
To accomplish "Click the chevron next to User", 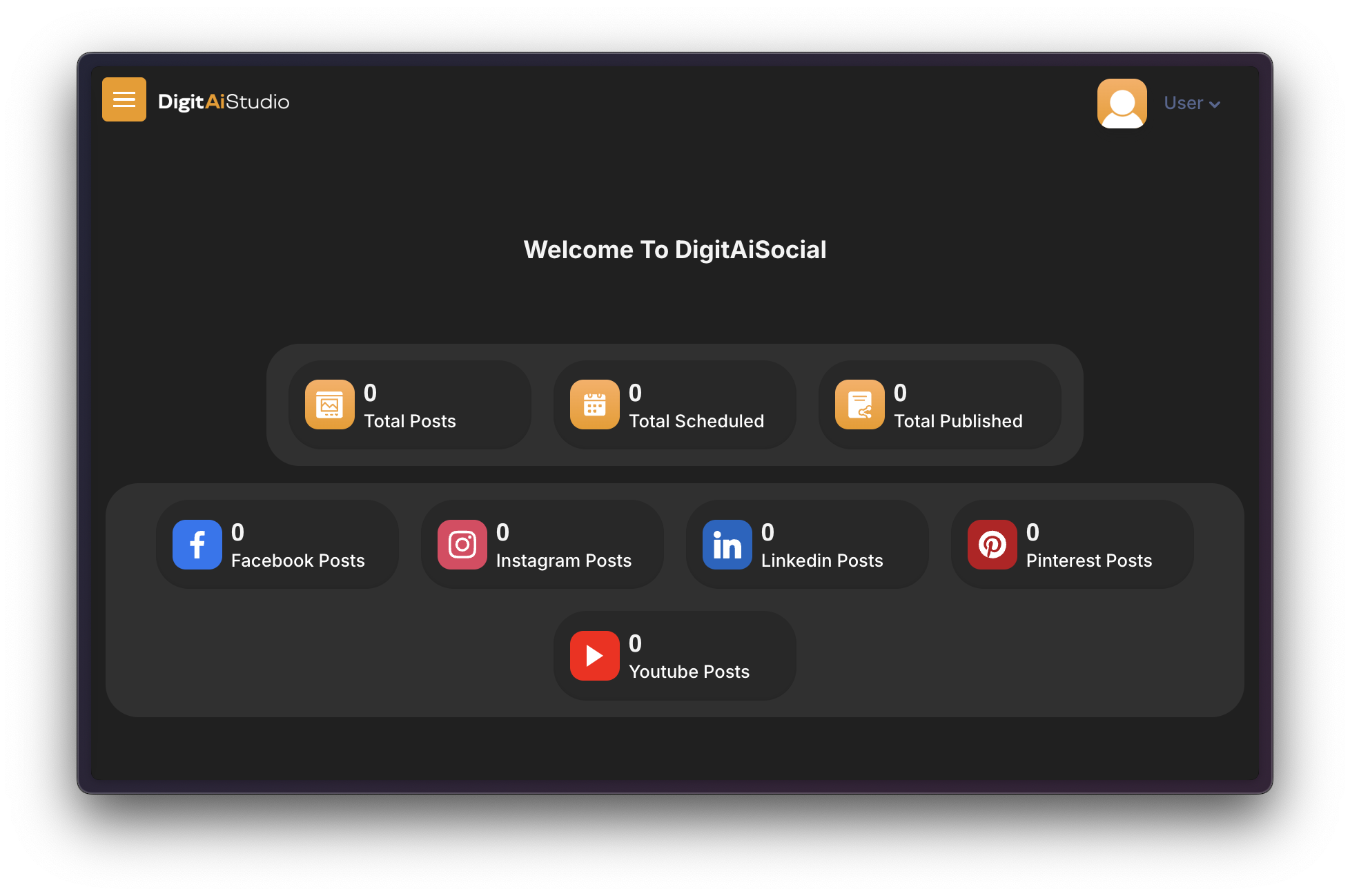I will 1215,104.
